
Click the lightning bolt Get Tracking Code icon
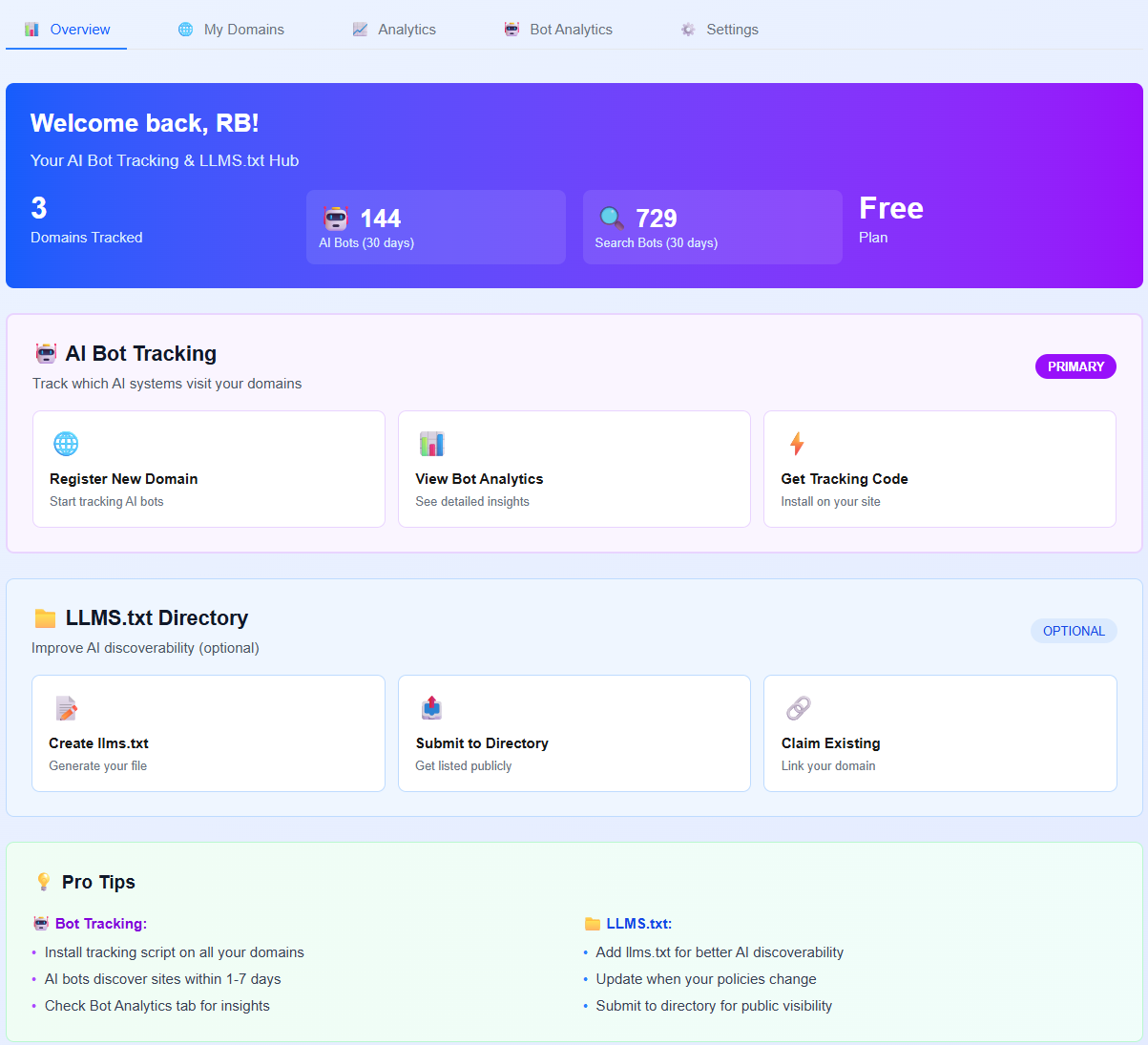click(797, 444)
